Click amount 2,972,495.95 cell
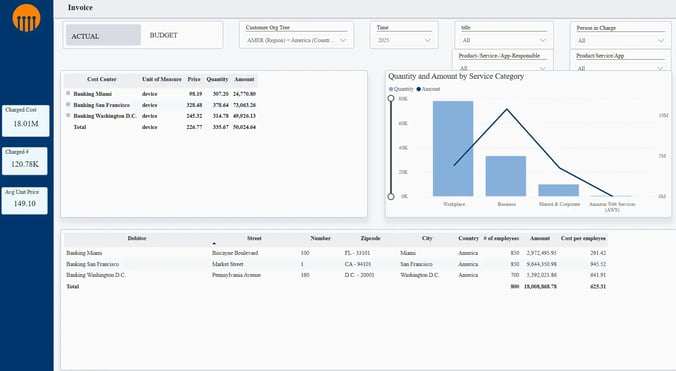 click(541, 253)
